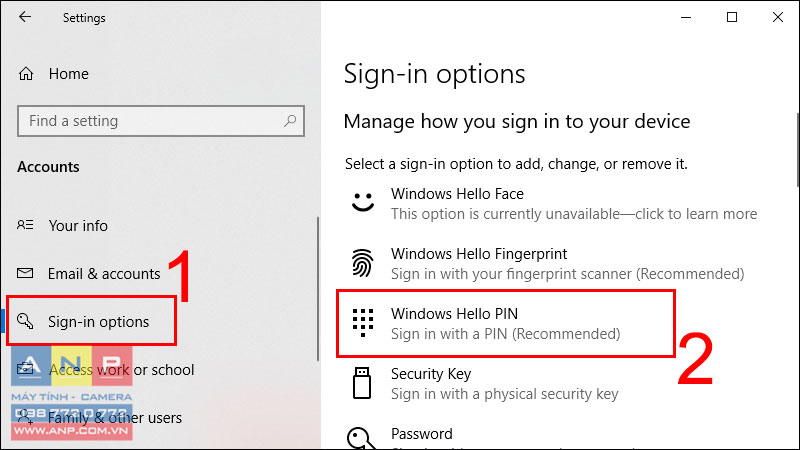The height and width of the screenshot is (450, 800).
Task: Click the Password key icon
Action: point(361,438)
